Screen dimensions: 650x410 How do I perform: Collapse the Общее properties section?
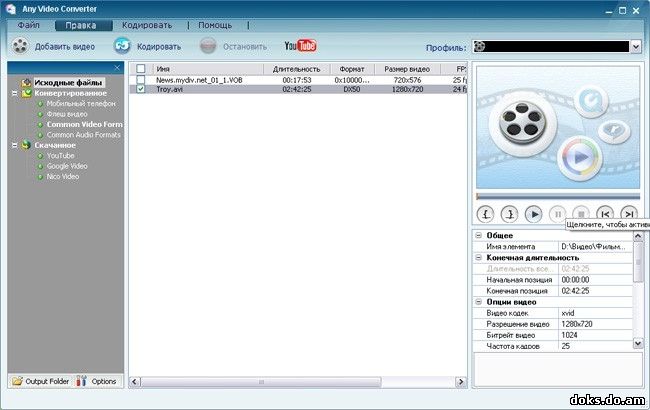click(x=478, y=235)
